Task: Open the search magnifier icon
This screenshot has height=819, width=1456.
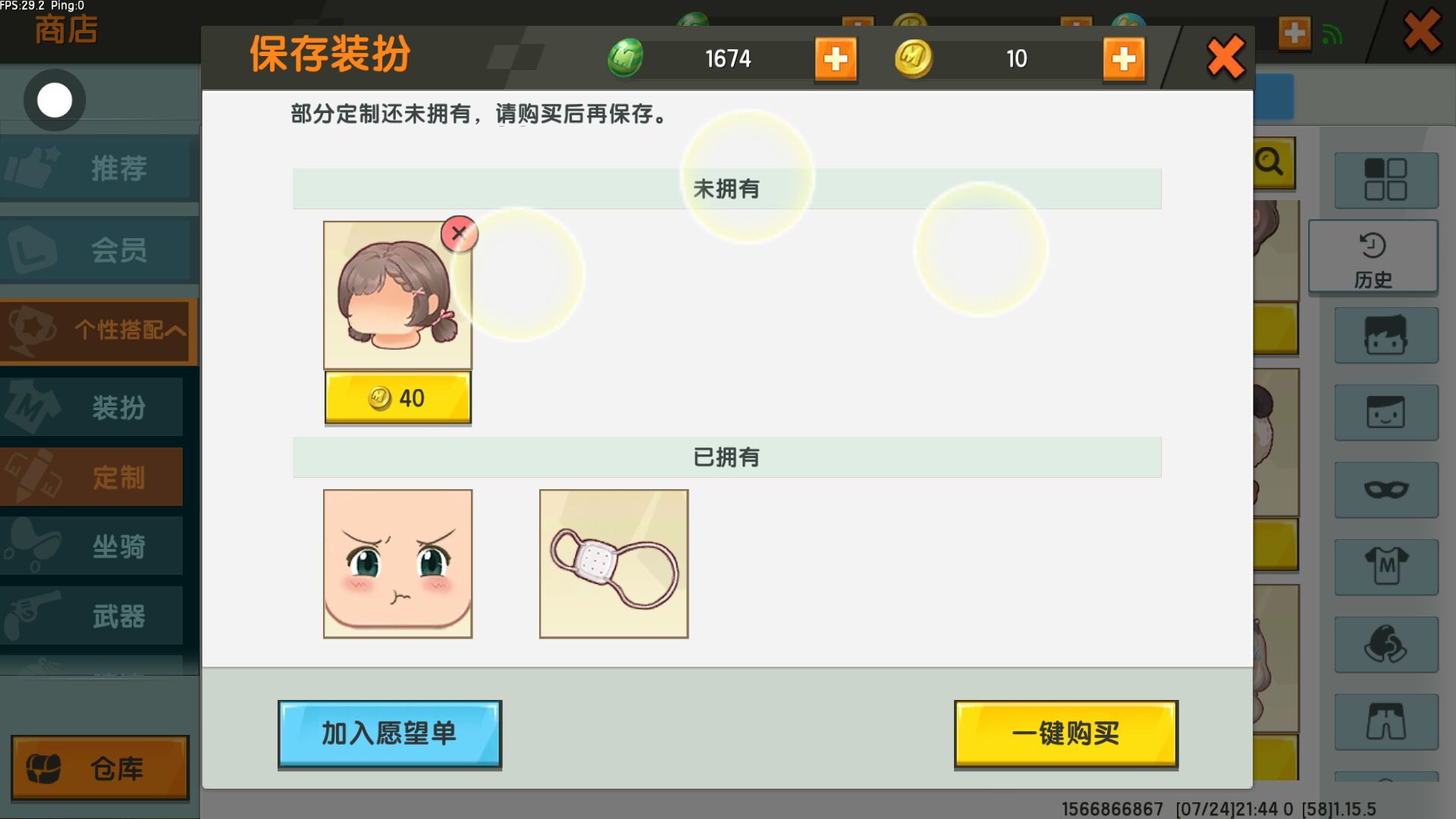Action: click(x=1272, y=162)
